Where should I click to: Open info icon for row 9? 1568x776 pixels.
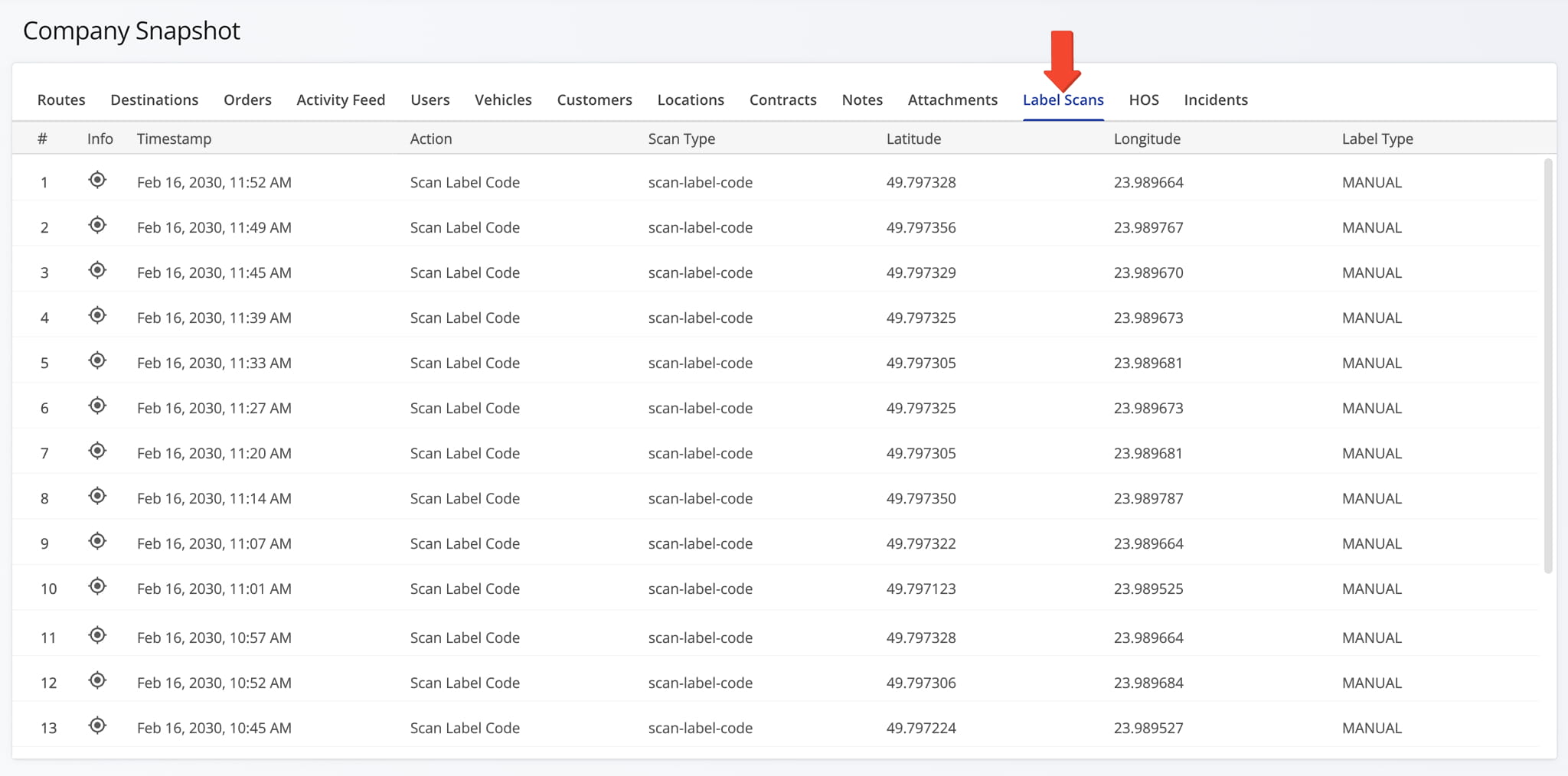tap(97, 541)
